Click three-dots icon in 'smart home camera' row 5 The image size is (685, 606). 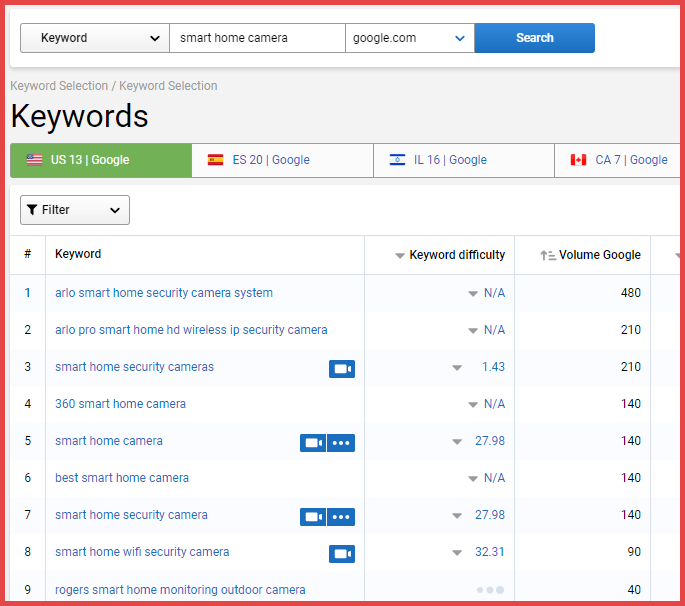341,443
